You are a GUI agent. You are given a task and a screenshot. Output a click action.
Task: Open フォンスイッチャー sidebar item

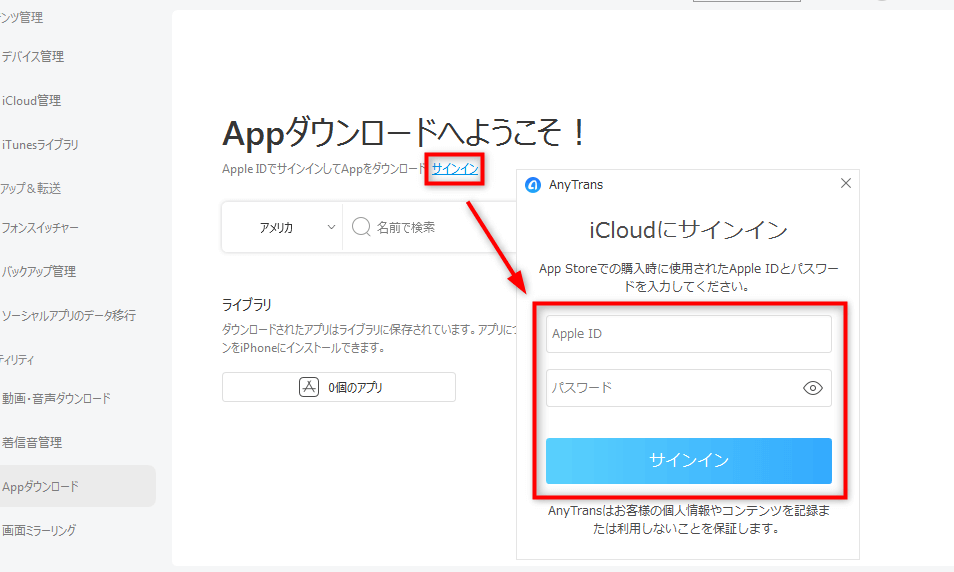click(x=41, y=228)
